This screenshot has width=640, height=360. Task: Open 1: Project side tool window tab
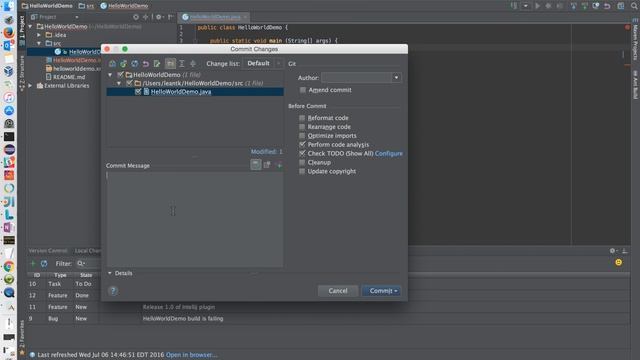[22, 30]
